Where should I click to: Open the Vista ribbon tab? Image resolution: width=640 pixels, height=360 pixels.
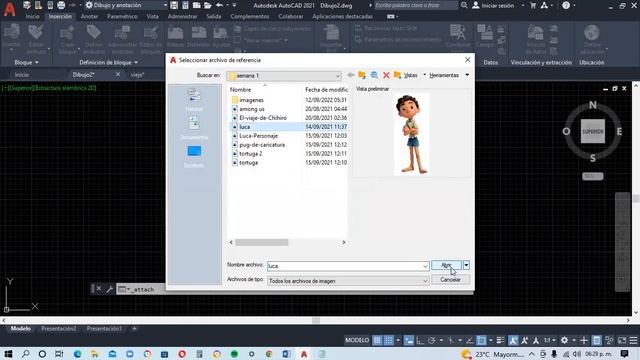[152, 16]
